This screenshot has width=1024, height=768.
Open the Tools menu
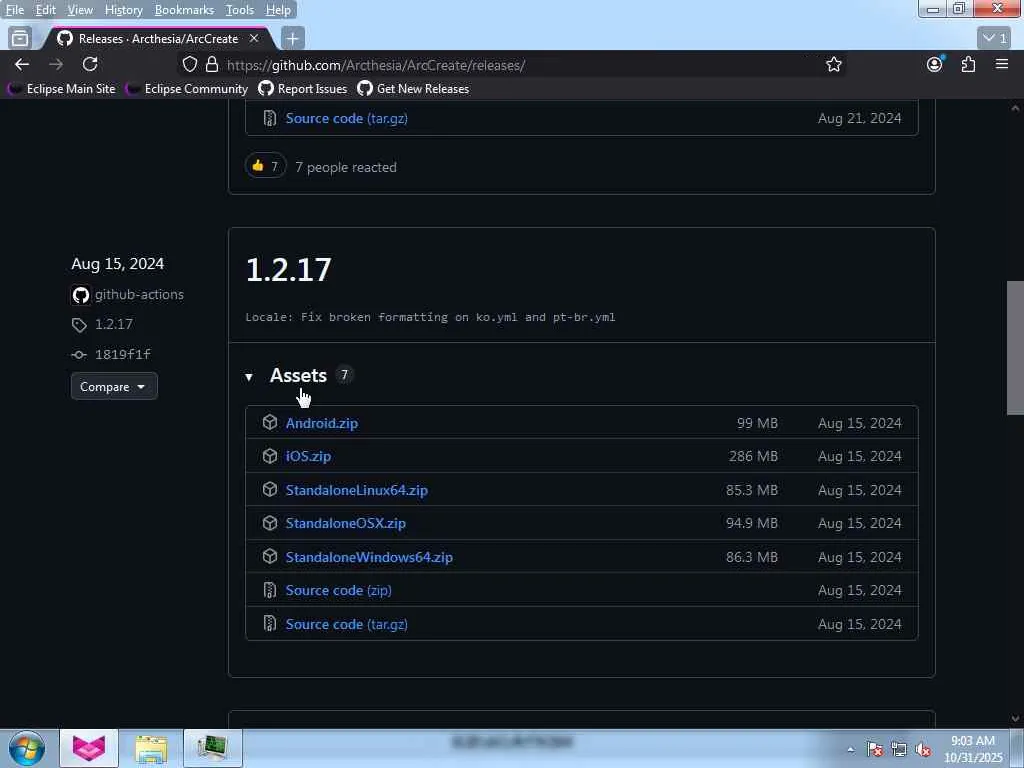click(239, 10)
